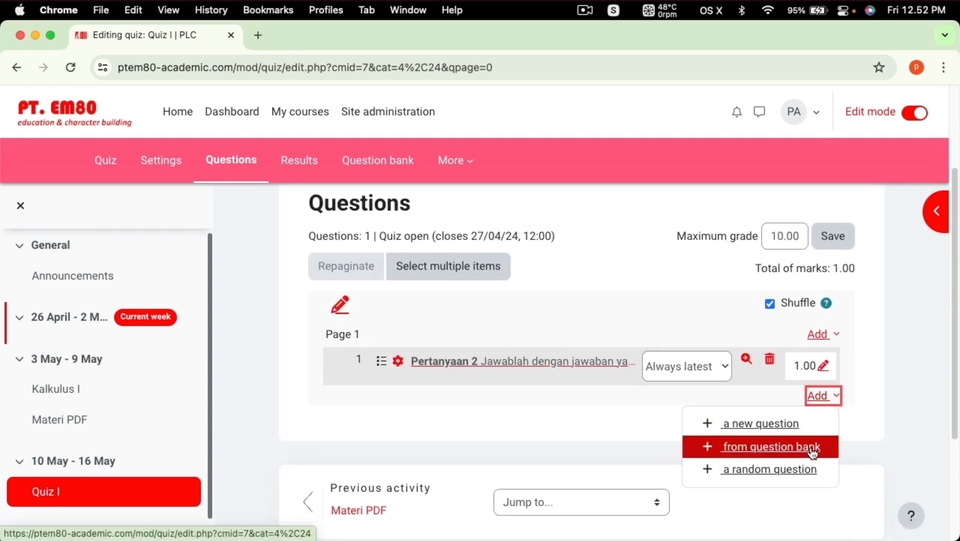Viewport: 960px width, 541px height.
Task: Uncheck the Shuffle checkbox
Action: pyautogui.click(x=770, y=304)
